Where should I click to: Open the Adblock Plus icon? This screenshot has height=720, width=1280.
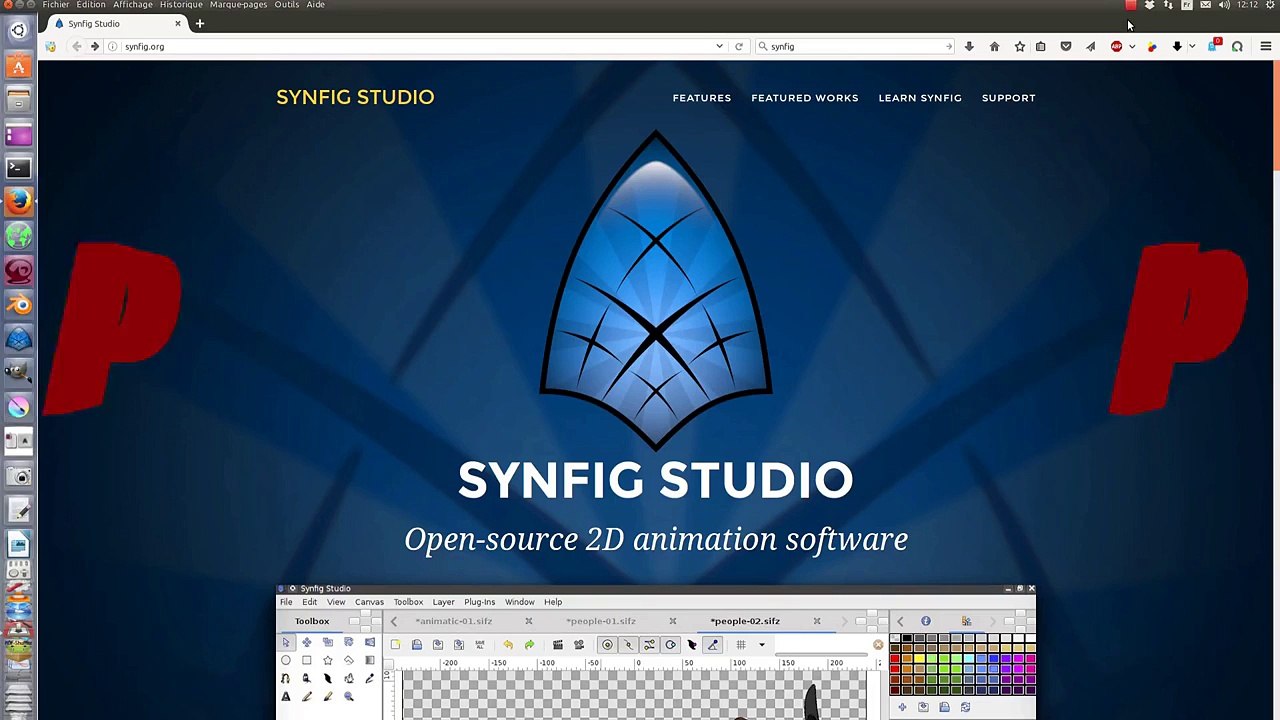[1116, 46]
